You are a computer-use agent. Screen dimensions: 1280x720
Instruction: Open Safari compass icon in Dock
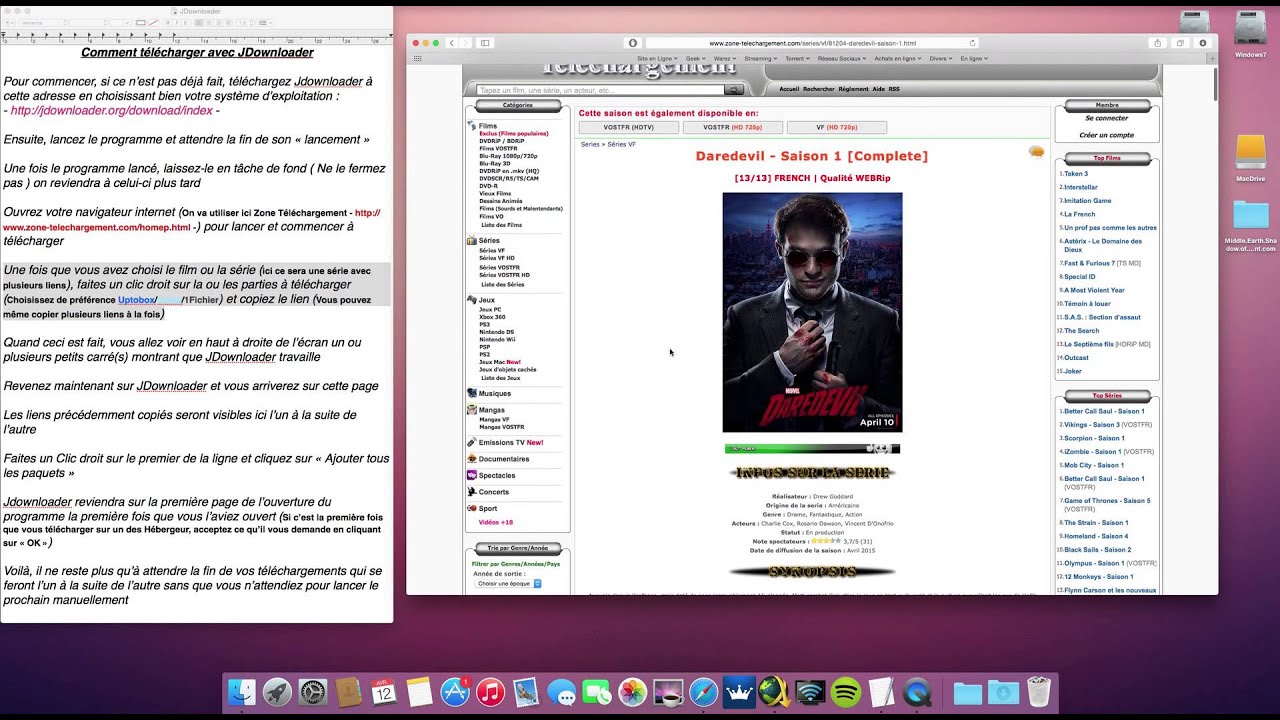pos(703,692)
